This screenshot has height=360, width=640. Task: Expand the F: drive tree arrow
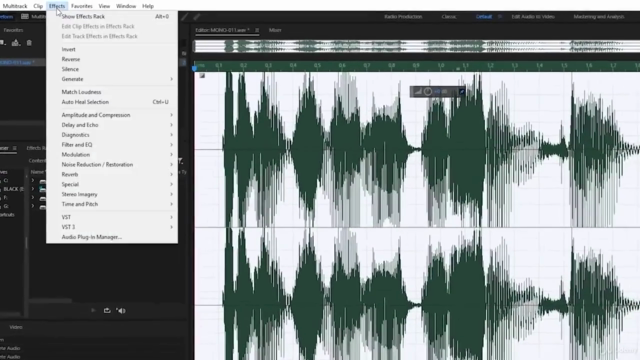click(x=33, y=198)
